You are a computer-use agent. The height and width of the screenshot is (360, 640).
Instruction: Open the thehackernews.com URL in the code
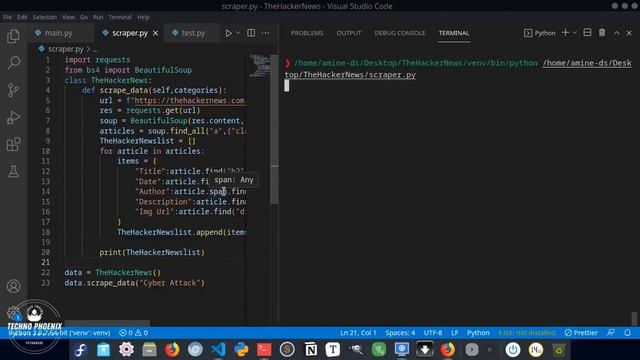tap(189, 100)
